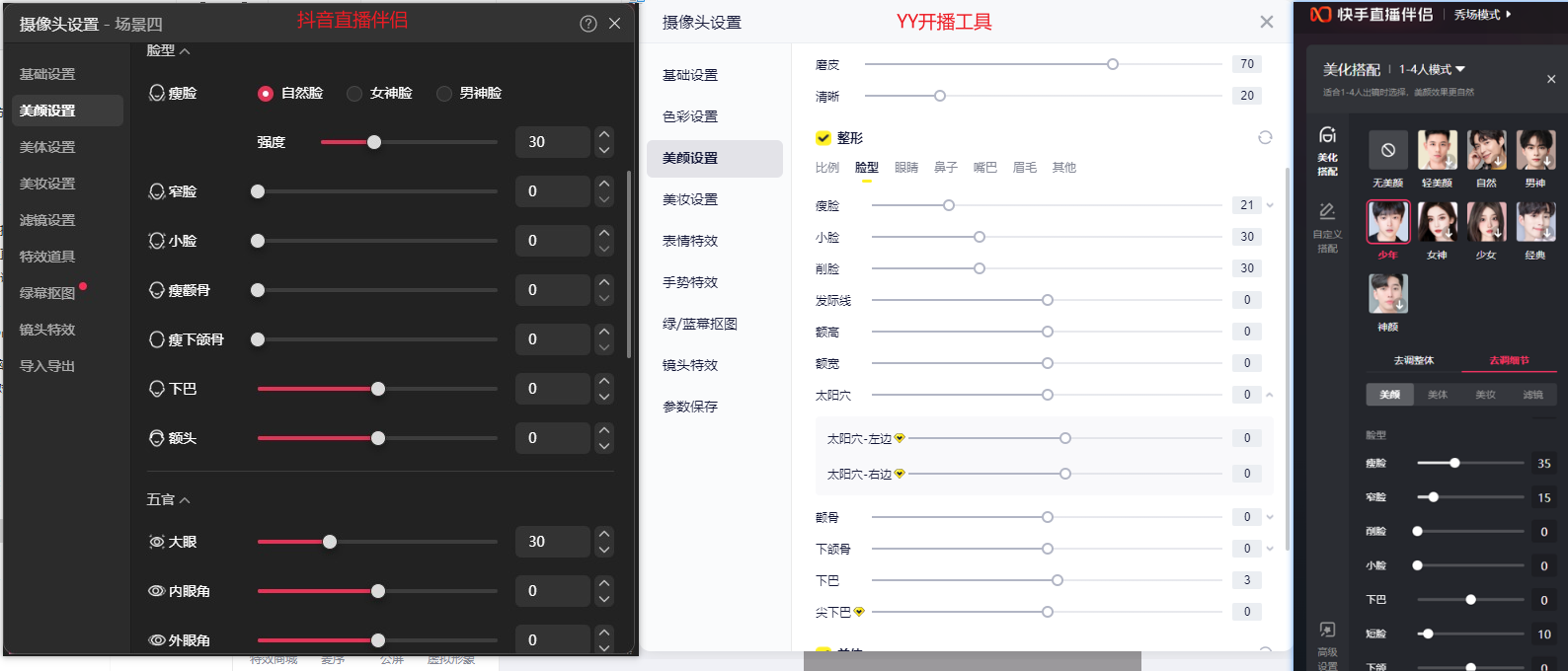Reset 整形 settings with the refresh icon
The width and height of the screenshot is (1568, 671).
1265,138
